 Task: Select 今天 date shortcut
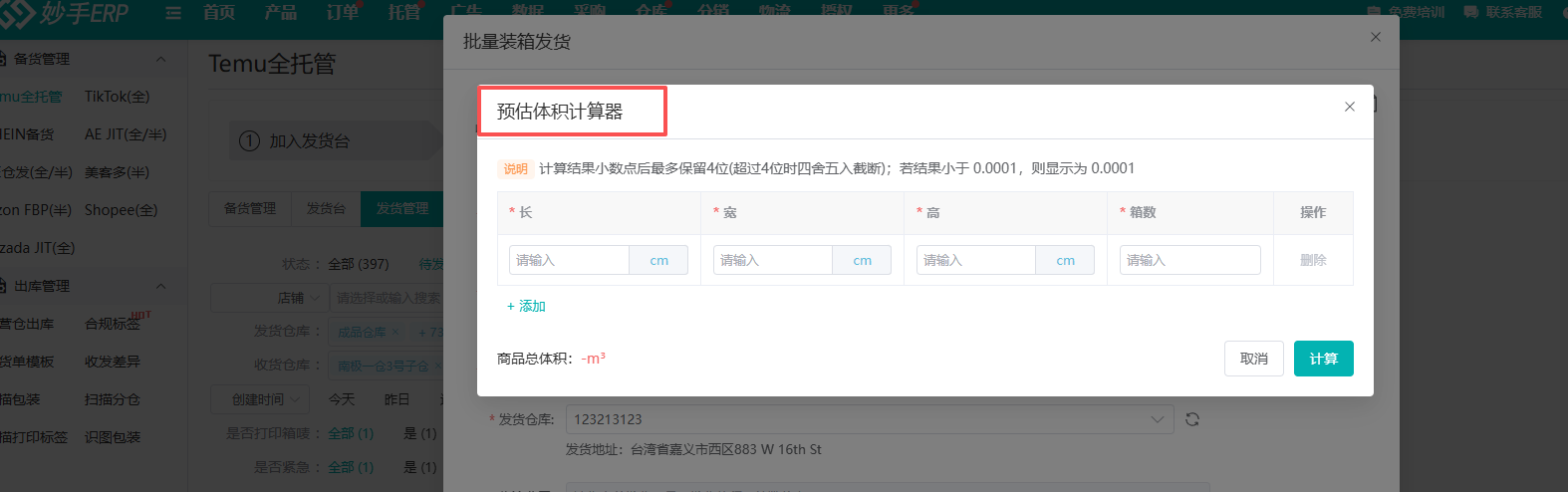click(x=342, y=399)
